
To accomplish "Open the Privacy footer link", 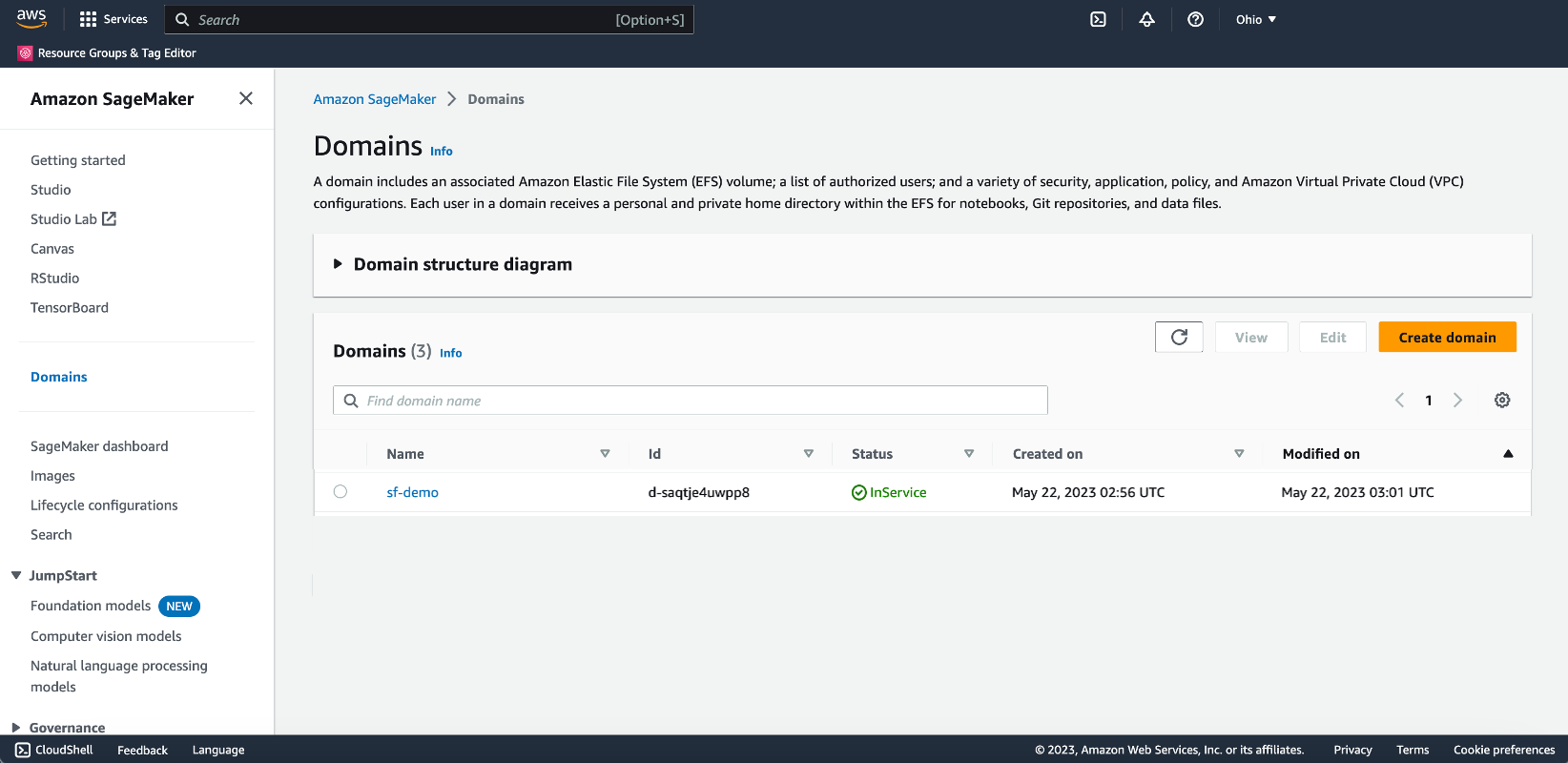I will (1352, 750).
